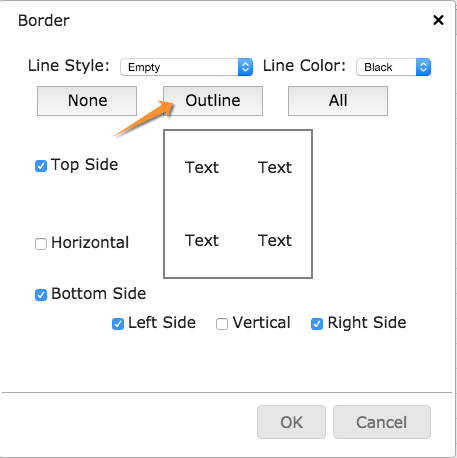The image size is (457, 458).
Task: Click the blue arrows on Line Style selector
Action: click(x=245, y=67)
